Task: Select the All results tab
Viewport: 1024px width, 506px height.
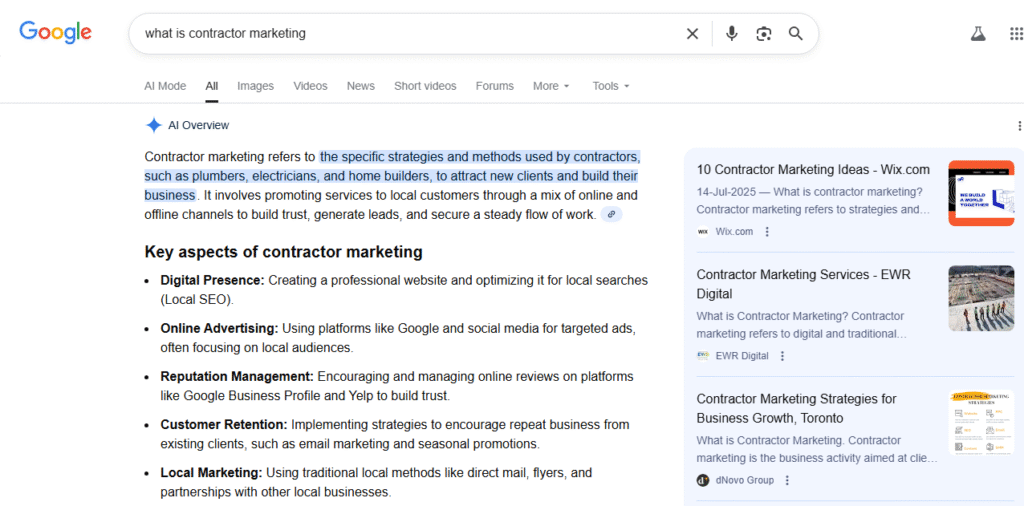Action: (x=212, y=86)
